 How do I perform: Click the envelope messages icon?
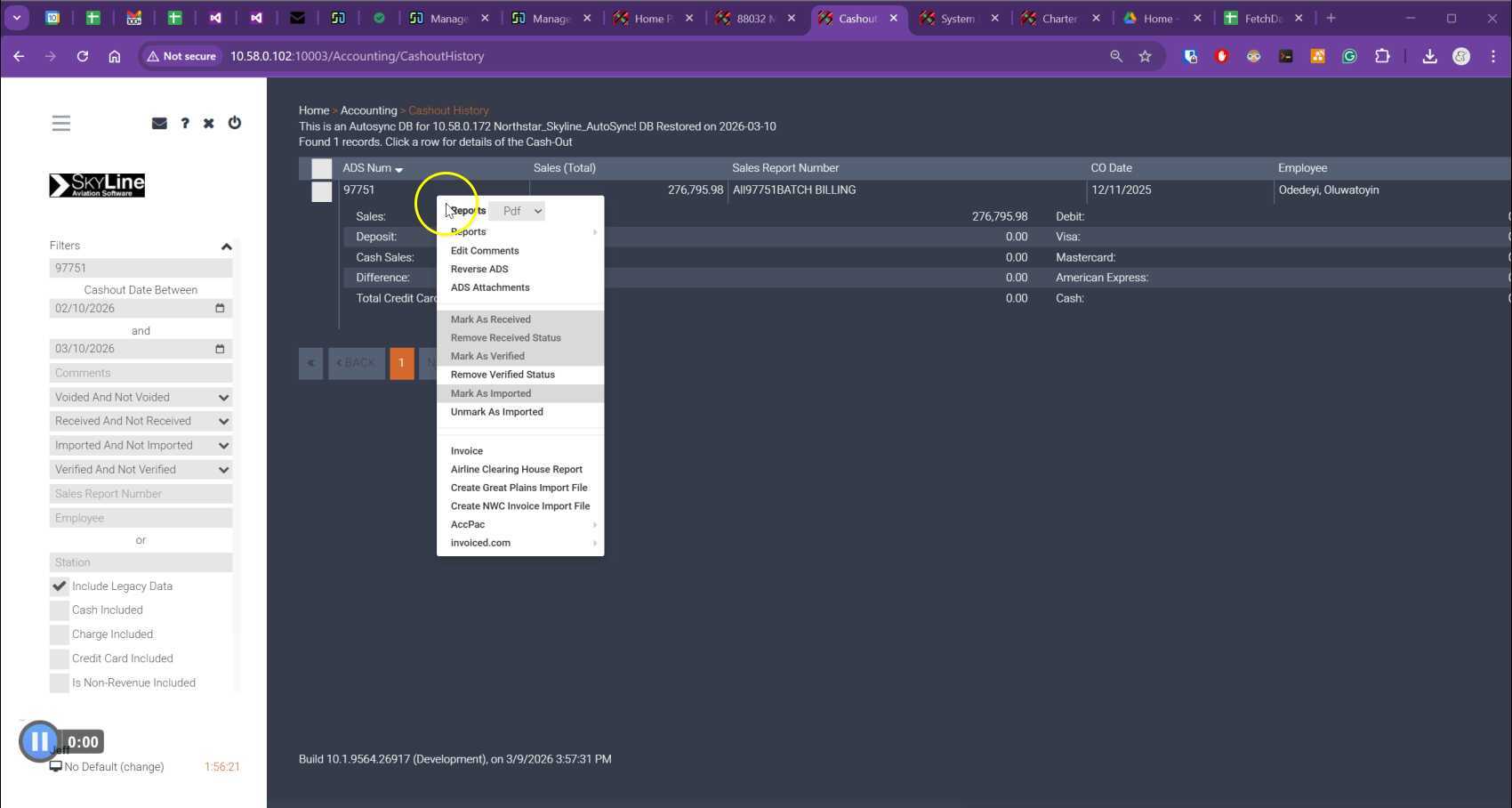coord(159,124)
